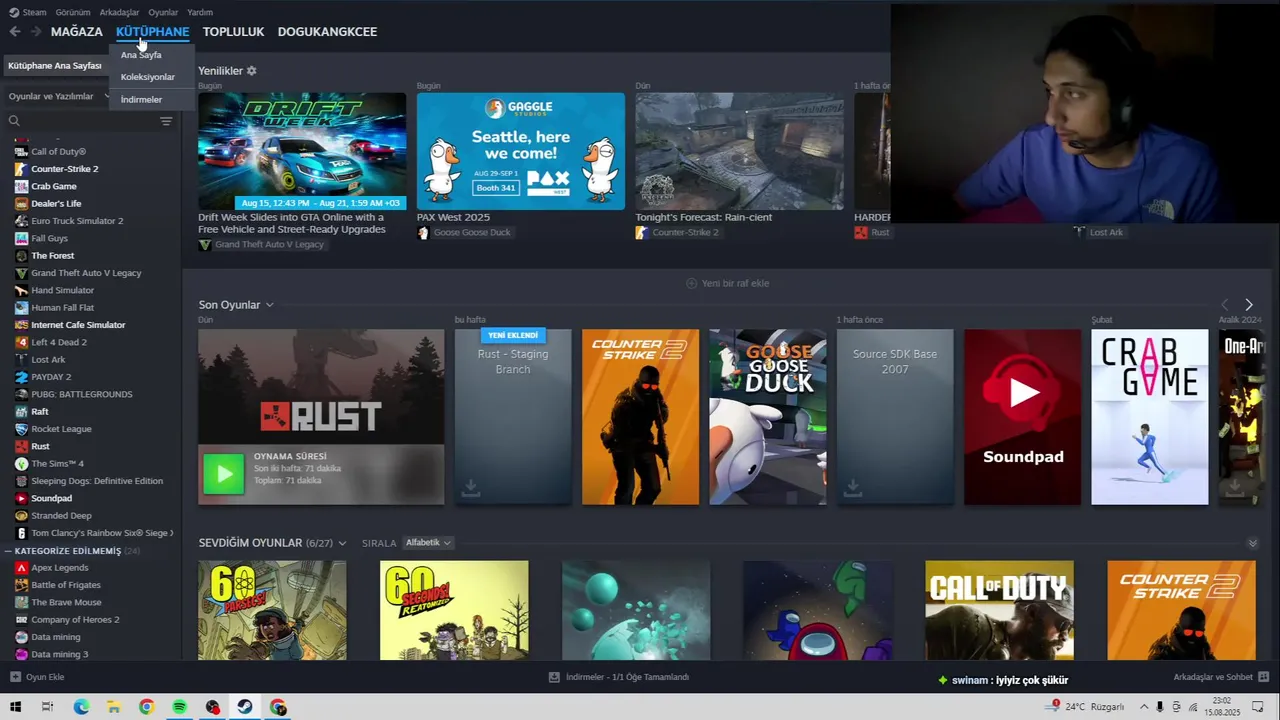
Task: Open File Explorer from the taskbar
Action: (x=114, y=707)
